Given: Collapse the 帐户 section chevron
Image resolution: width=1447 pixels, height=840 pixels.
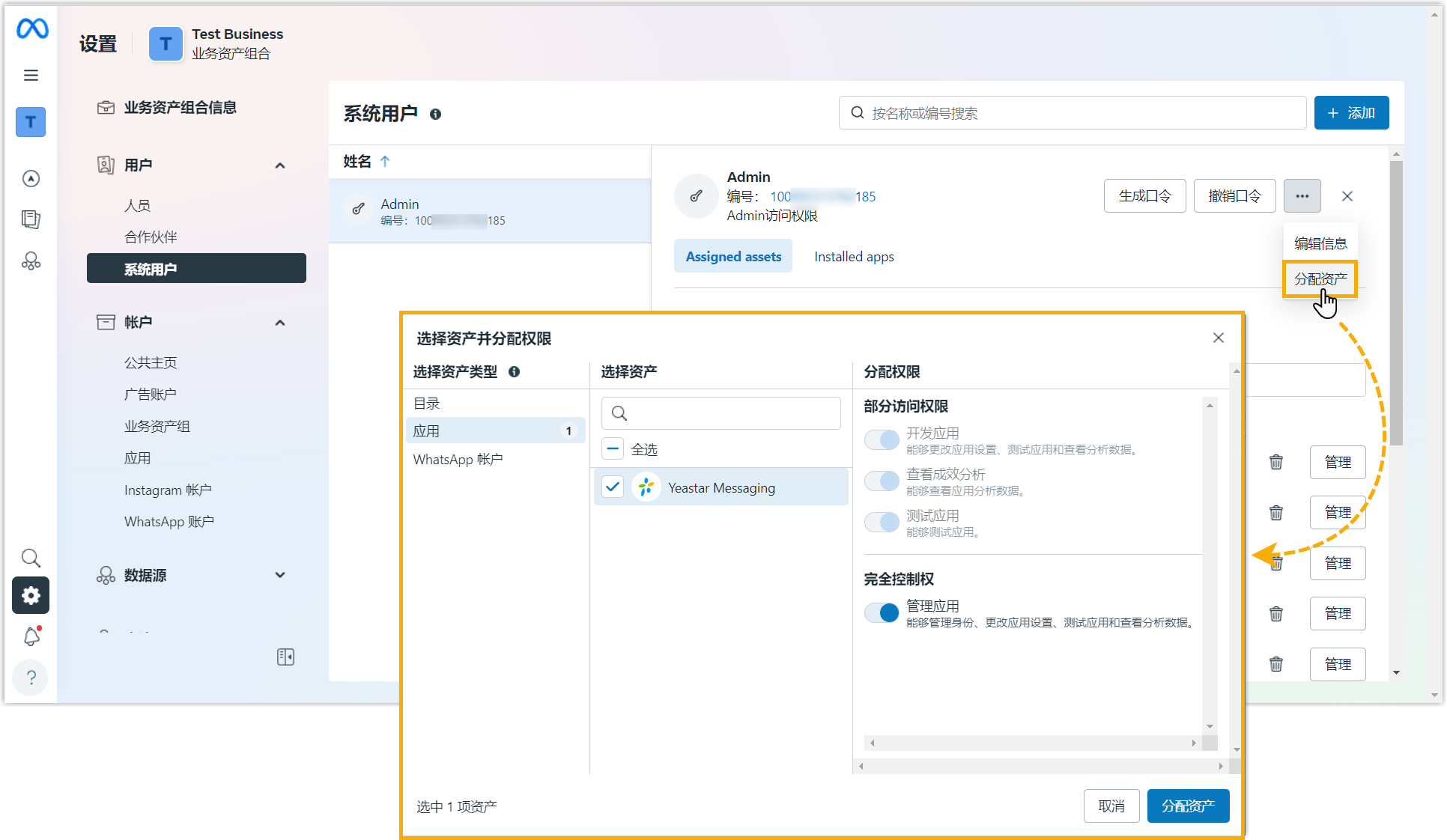Looking at the screenshot, I should coord(280,323).
